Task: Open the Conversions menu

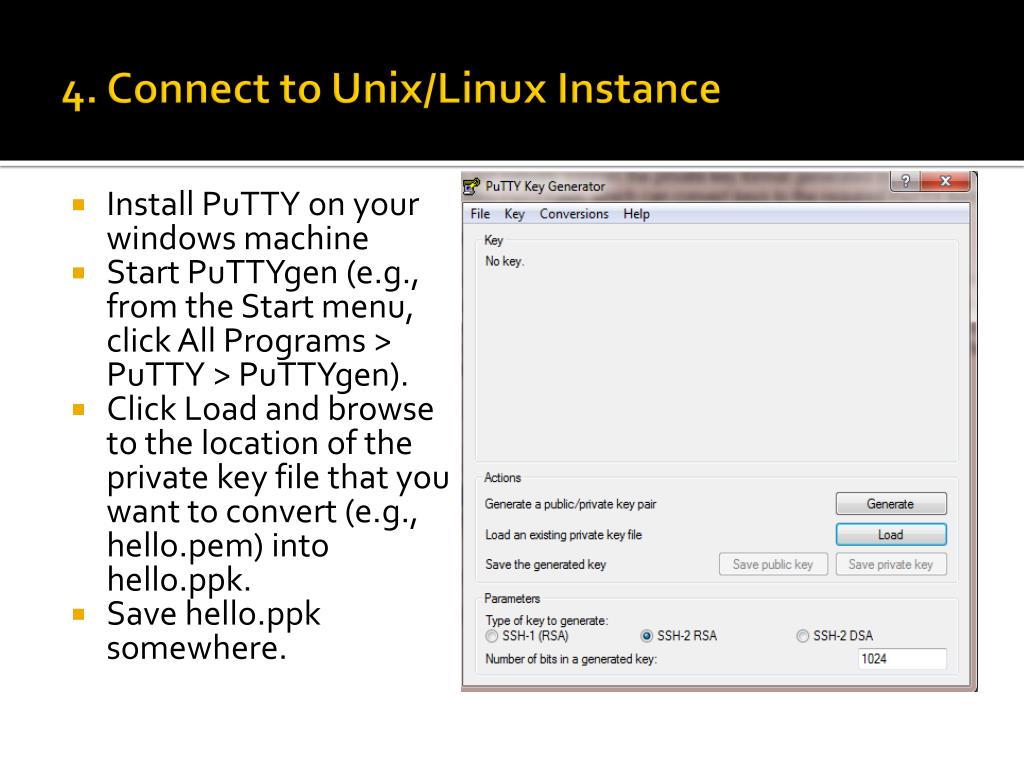Action: click(x=574, y=214)
